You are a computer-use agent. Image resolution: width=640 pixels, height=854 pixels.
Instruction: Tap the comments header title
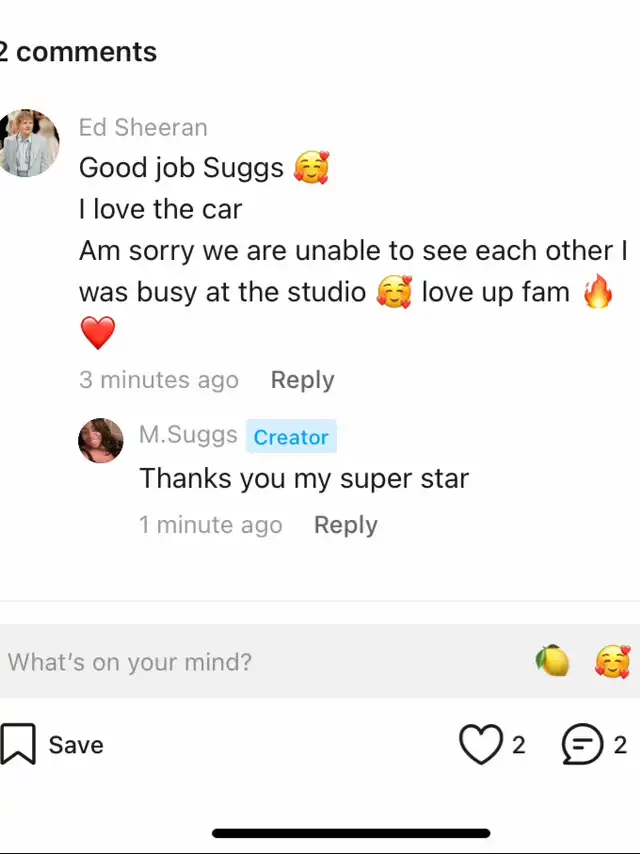[x=78, y=52]
